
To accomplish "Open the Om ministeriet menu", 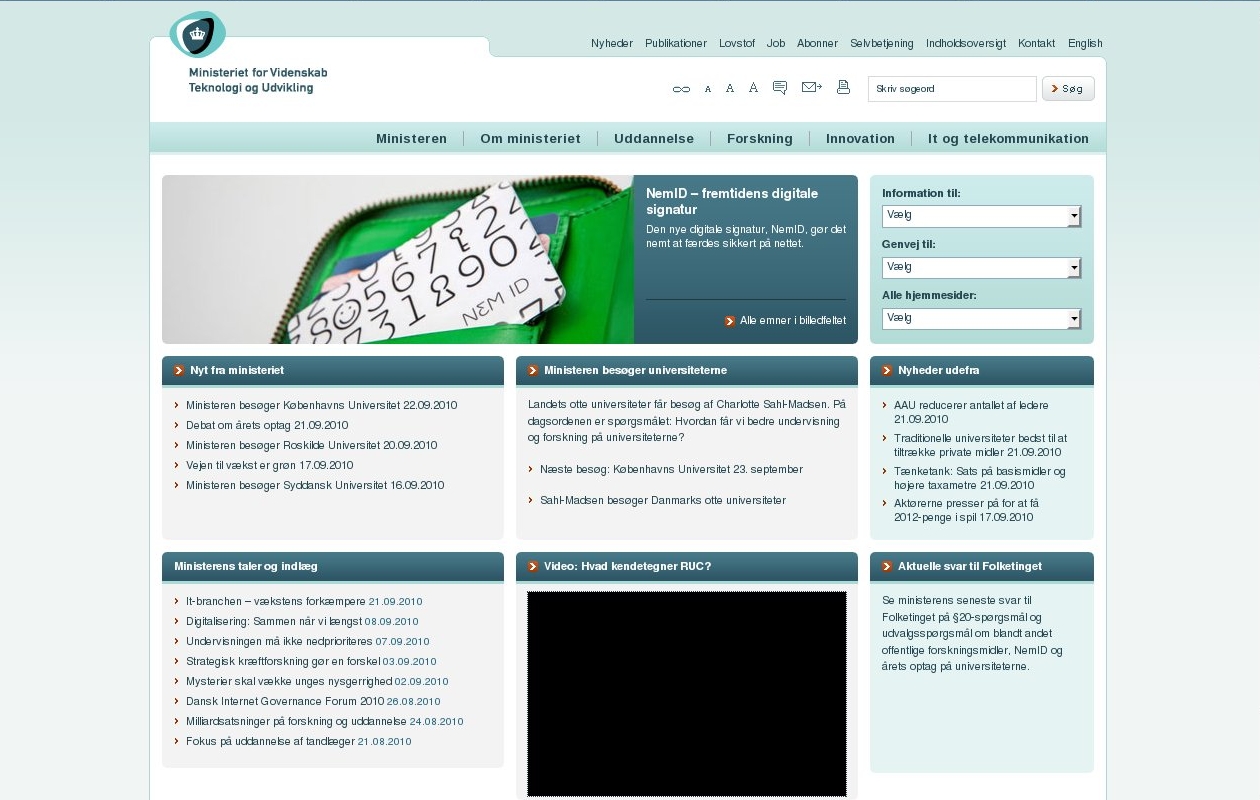I will pos(530,139).
